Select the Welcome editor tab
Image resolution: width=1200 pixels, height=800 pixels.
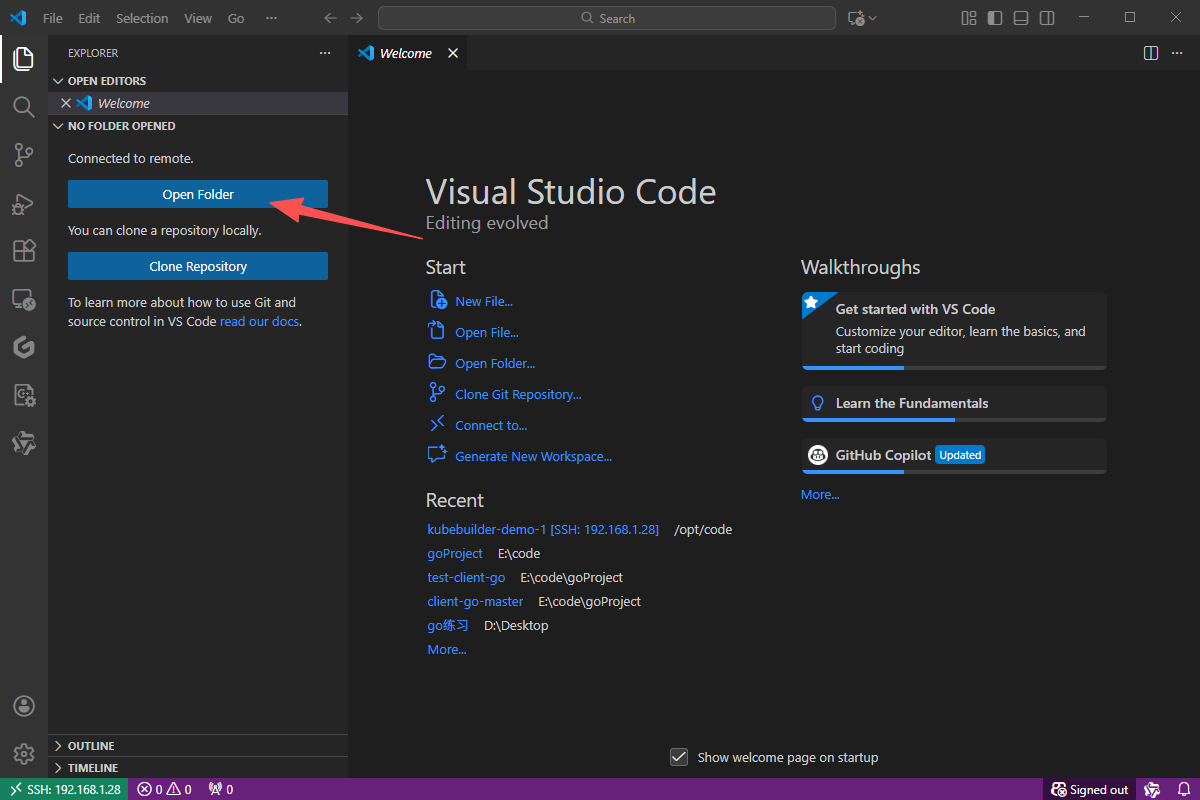405,53
